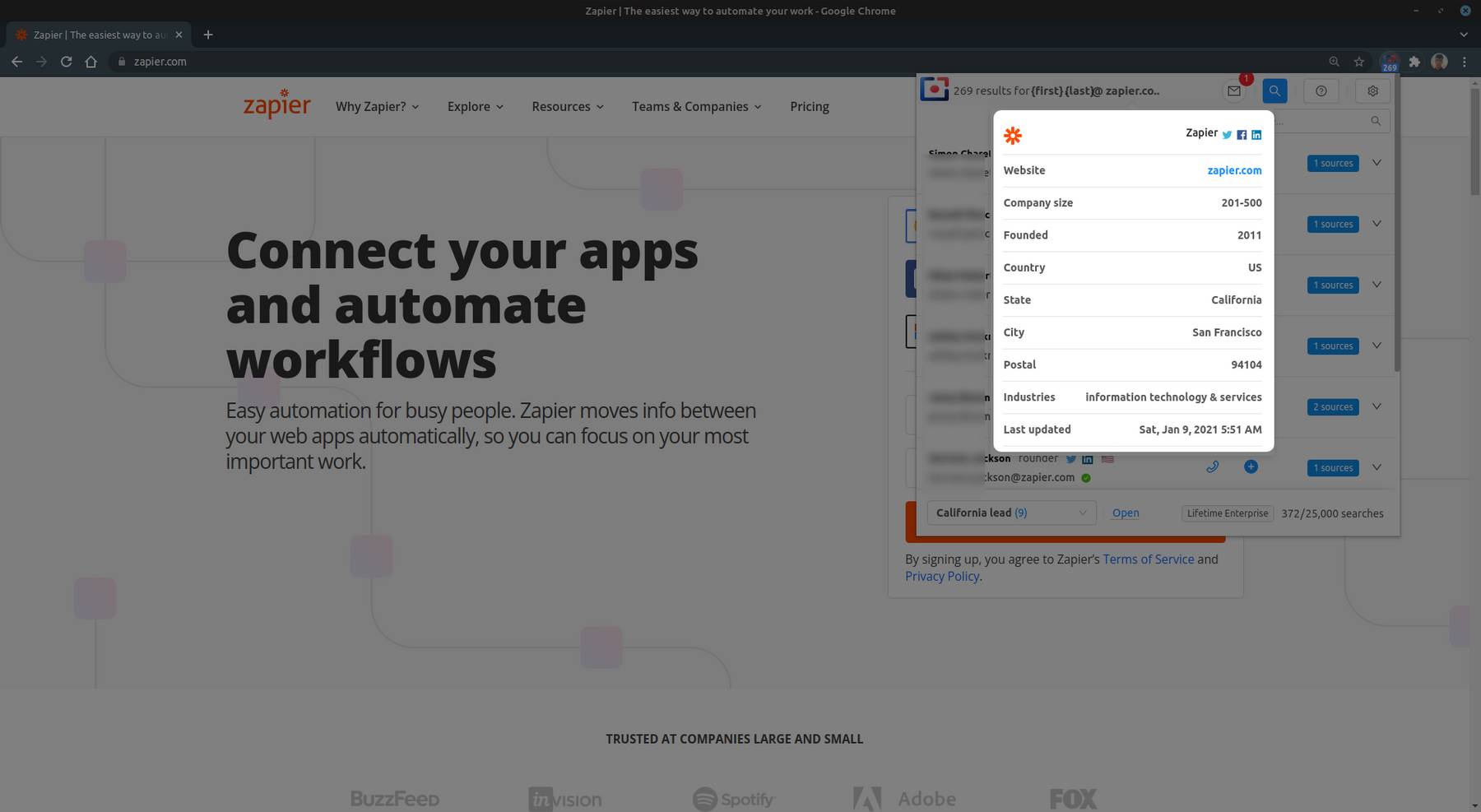1481x812 pixels.
Task: Click the phone icon in founder row
Action: click(1212, 466)
